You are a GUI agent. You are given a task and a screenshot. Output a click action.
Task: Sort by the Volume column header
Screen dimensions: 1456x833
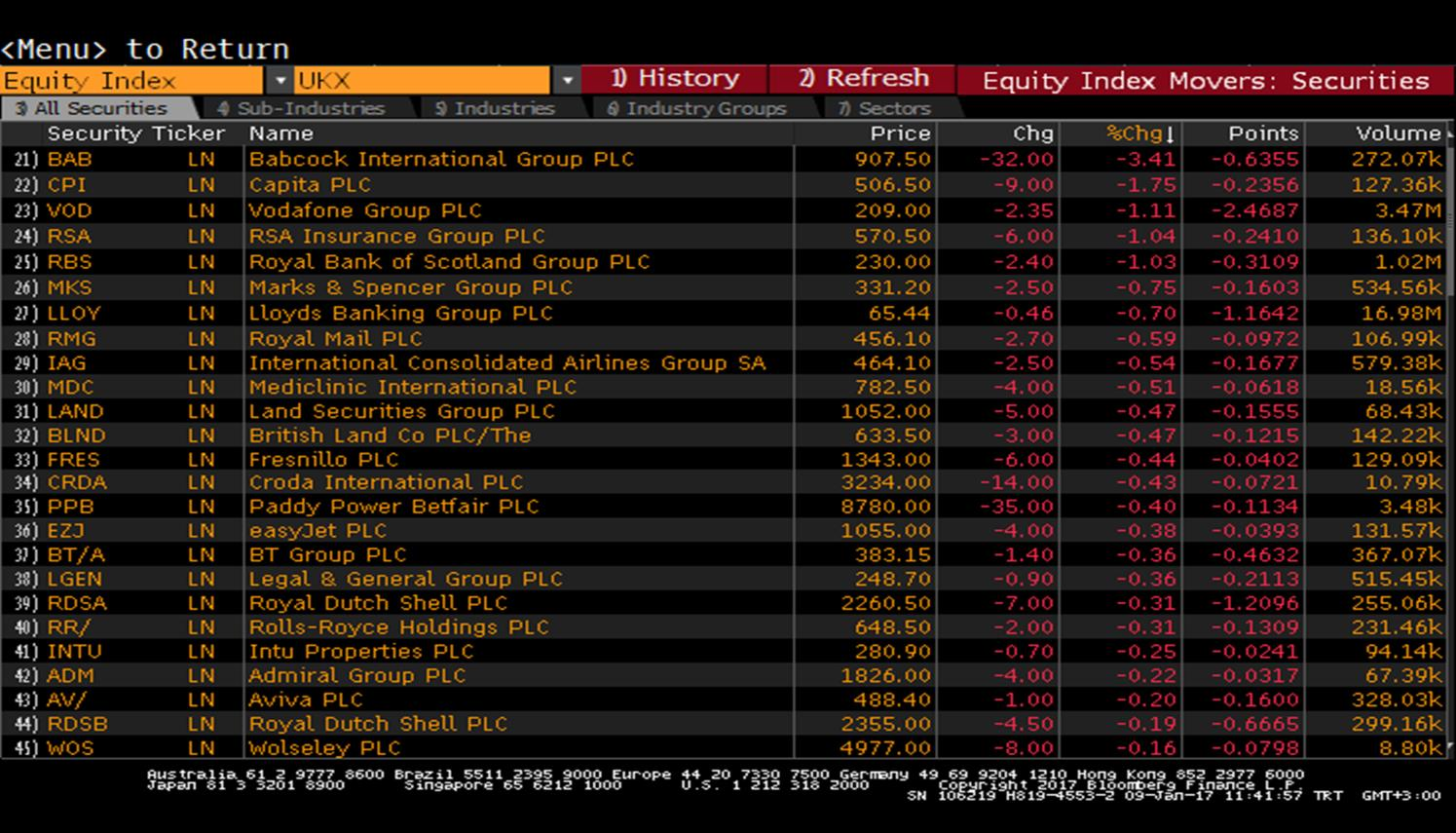(1398, 133)
